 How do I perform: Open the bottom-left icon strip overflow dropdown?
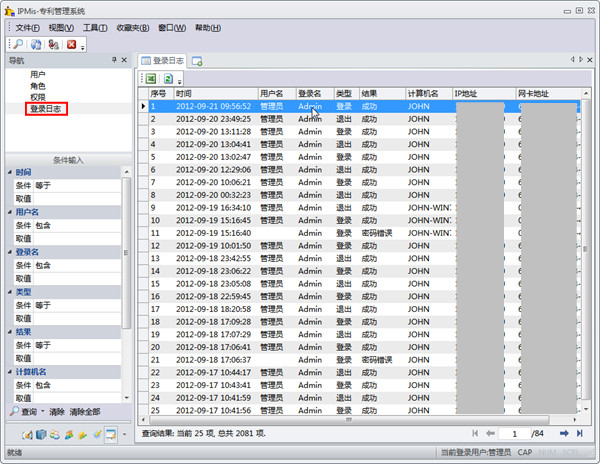point(124,435)
